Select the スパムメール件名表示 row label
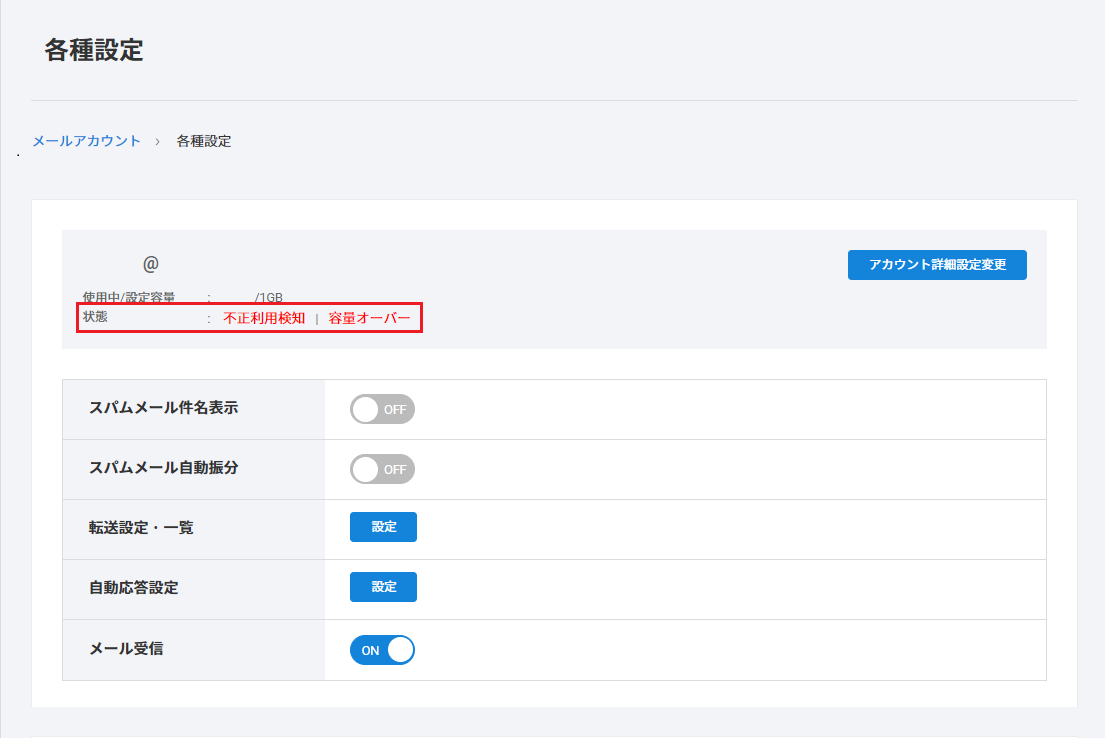Viewport: 1105px width, 738px height. 164,407
